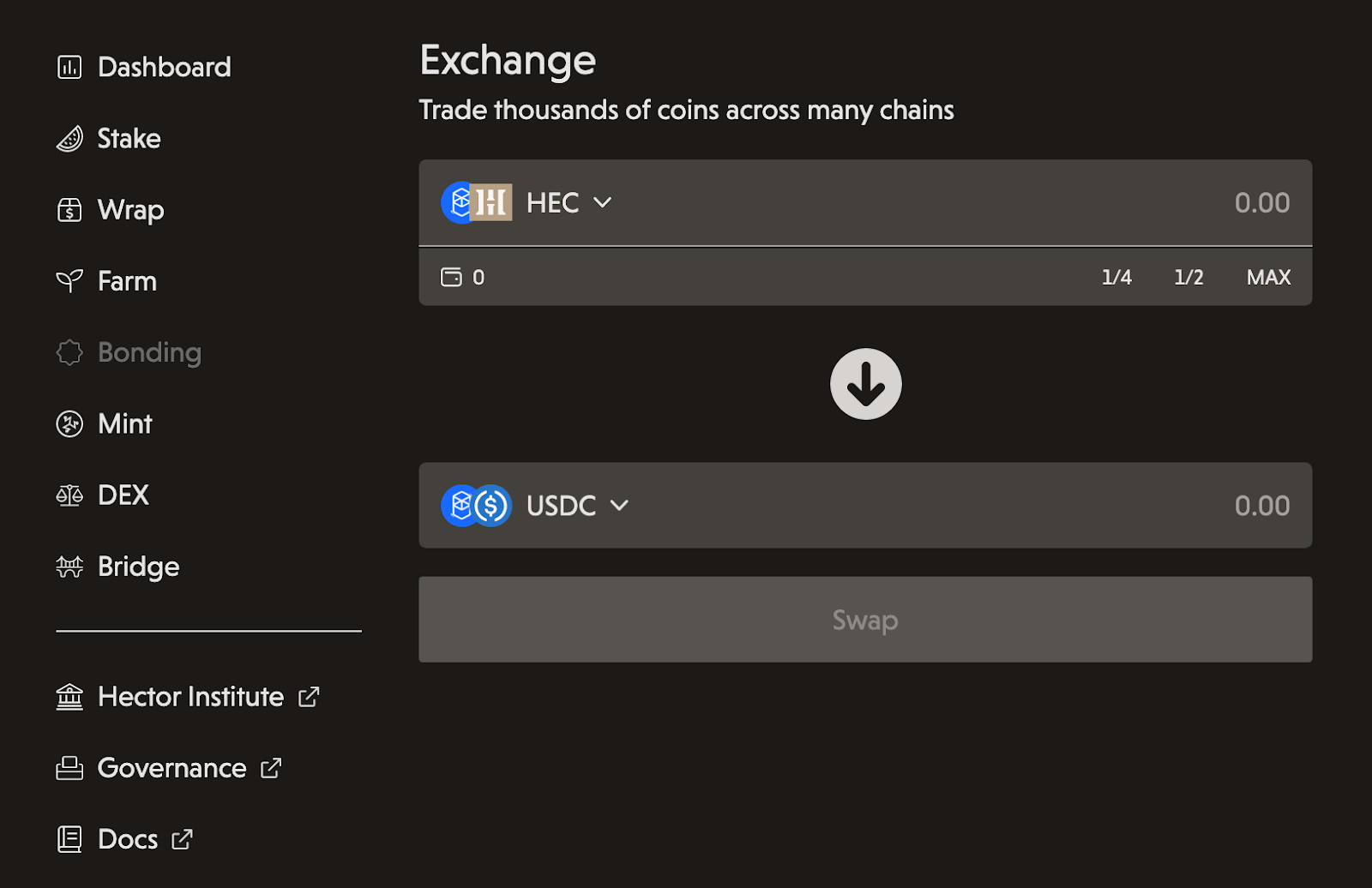Click the Swap button

pos(865,619)
